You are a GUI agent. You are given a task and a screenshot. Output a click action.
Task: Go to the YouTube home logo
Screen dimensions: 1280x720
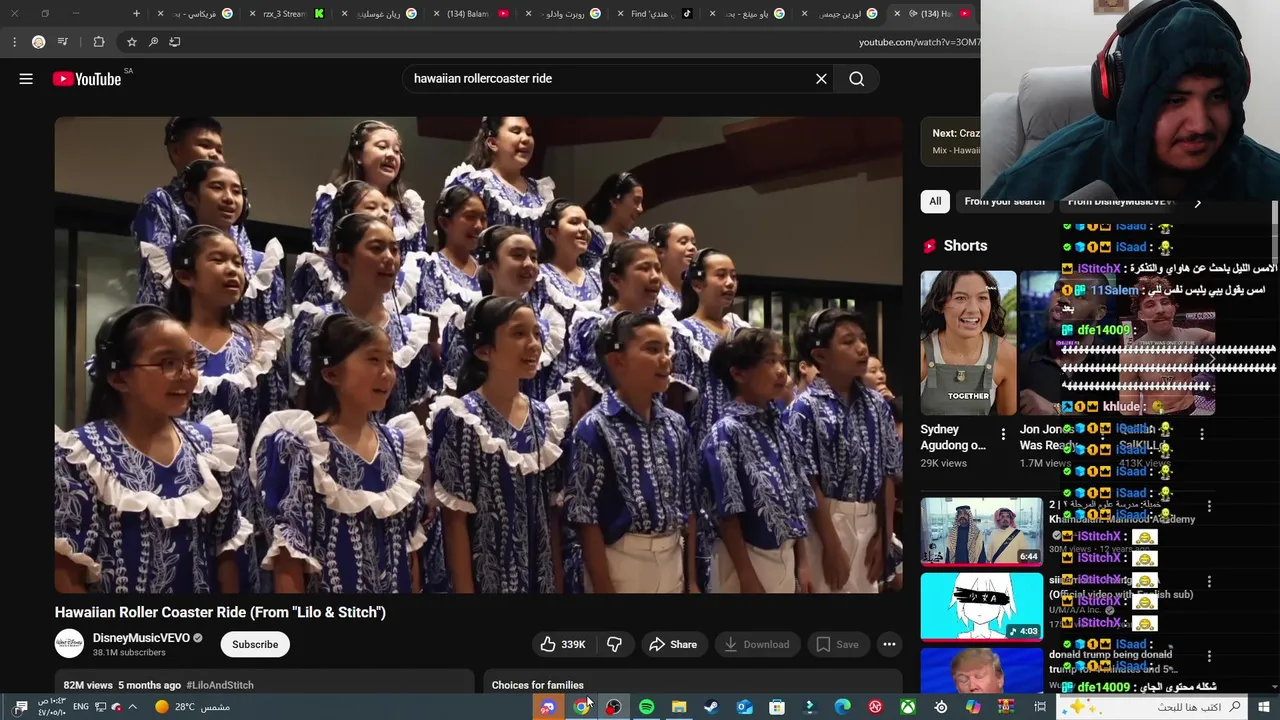click(x=87, y=79)
